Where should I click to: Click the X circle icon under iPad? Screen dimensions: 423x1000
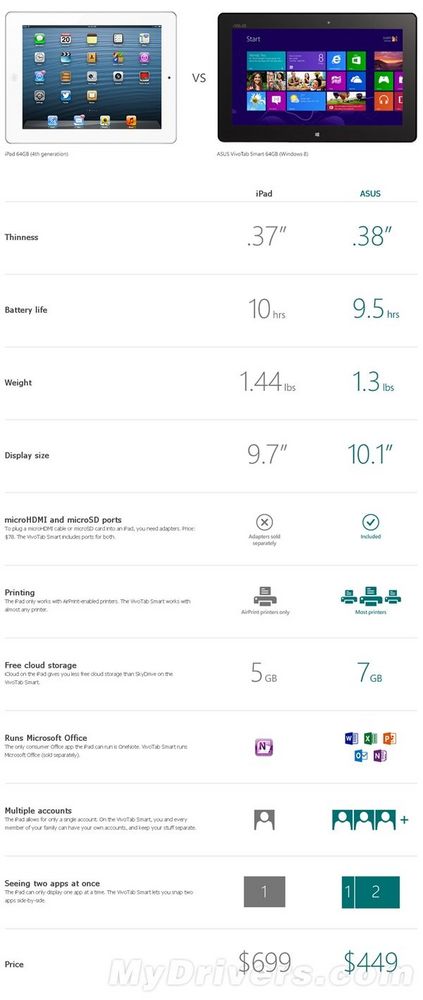tap(264, 523)
